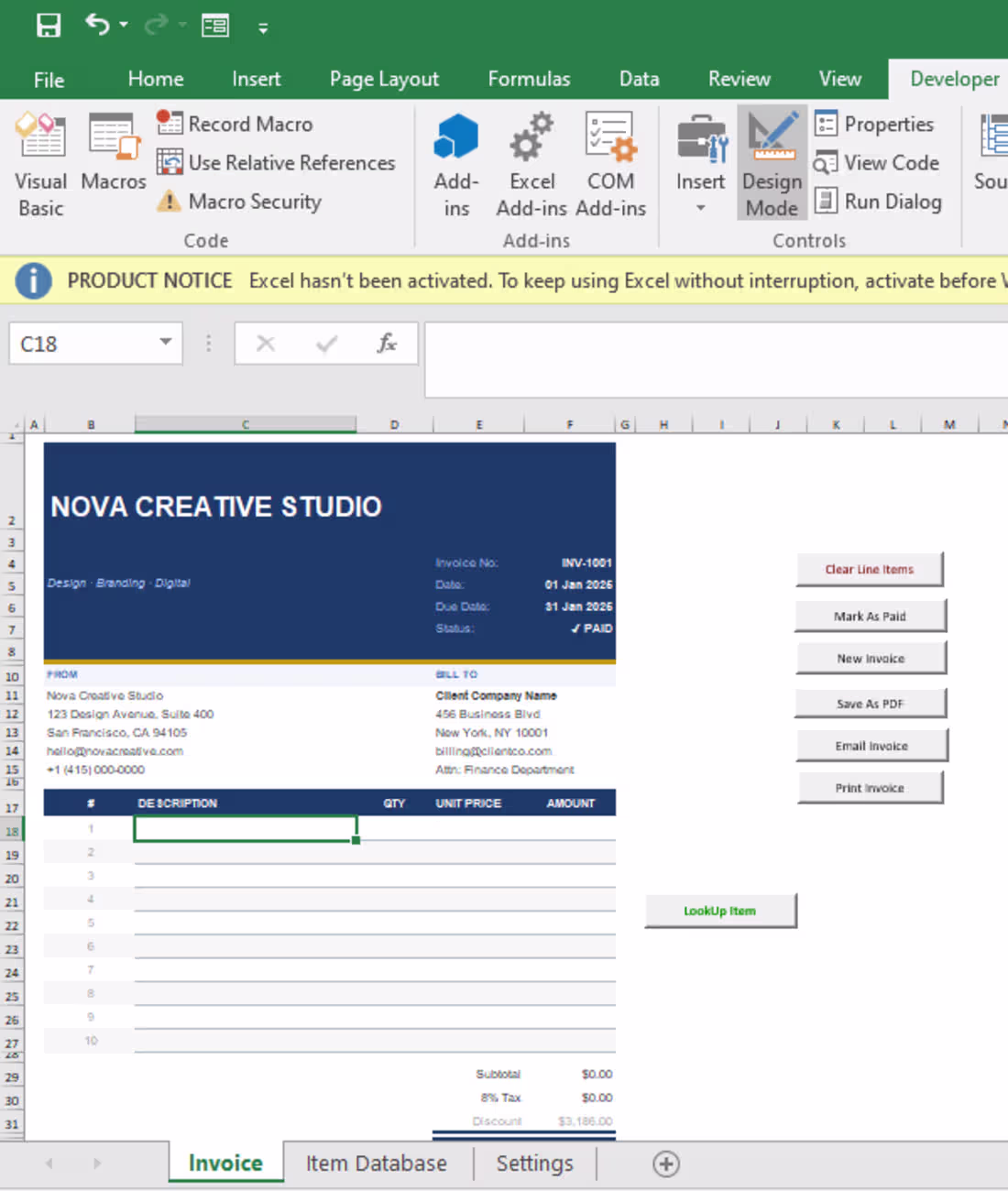Open the Visual Basic editor
The image size is (1008, 1191).
[x=40, y=165]
